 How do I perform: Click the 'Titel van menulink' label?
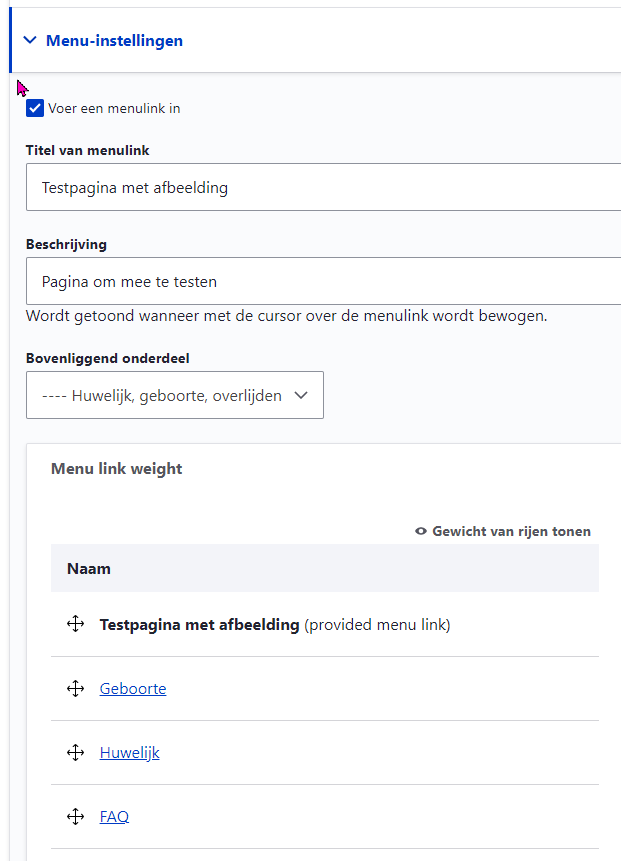click(88, 150)
